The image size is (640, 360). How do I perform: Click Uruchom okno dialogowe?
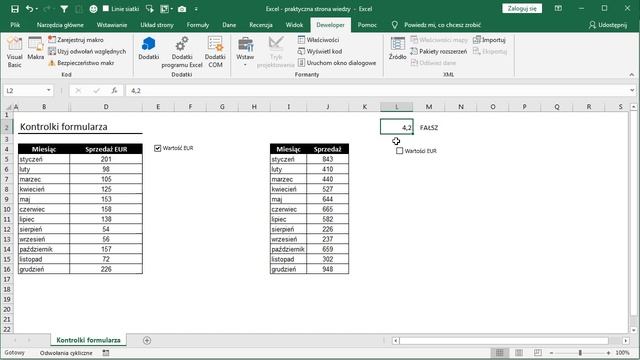click(x=337, y=63)
